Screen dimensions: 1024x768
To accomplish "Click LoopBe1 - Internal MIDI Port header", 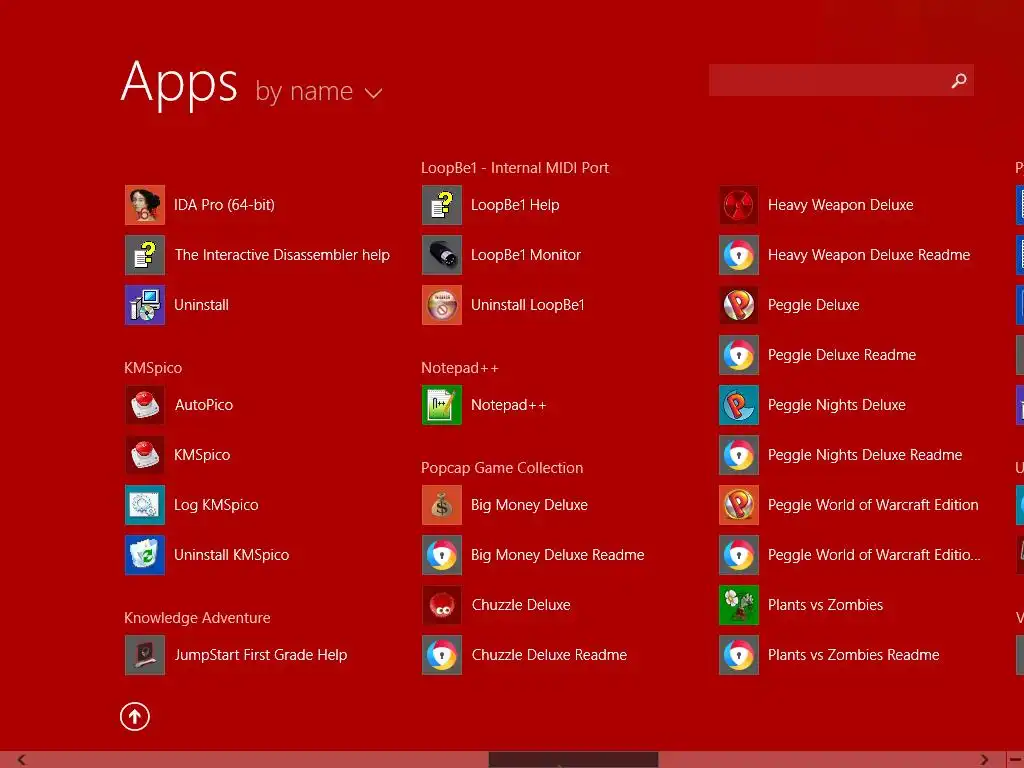I will pos(515,168).
